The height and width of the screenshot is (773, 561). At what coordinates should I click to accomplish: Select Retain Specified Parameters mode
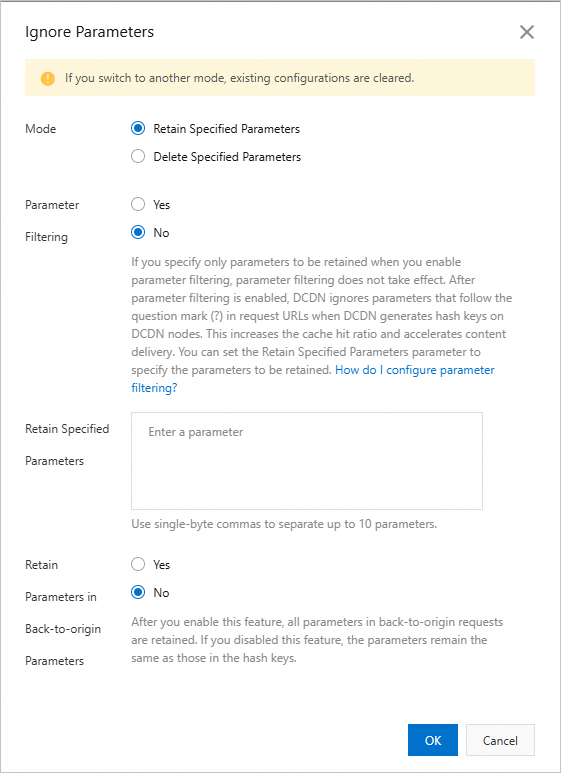point(138,129)
